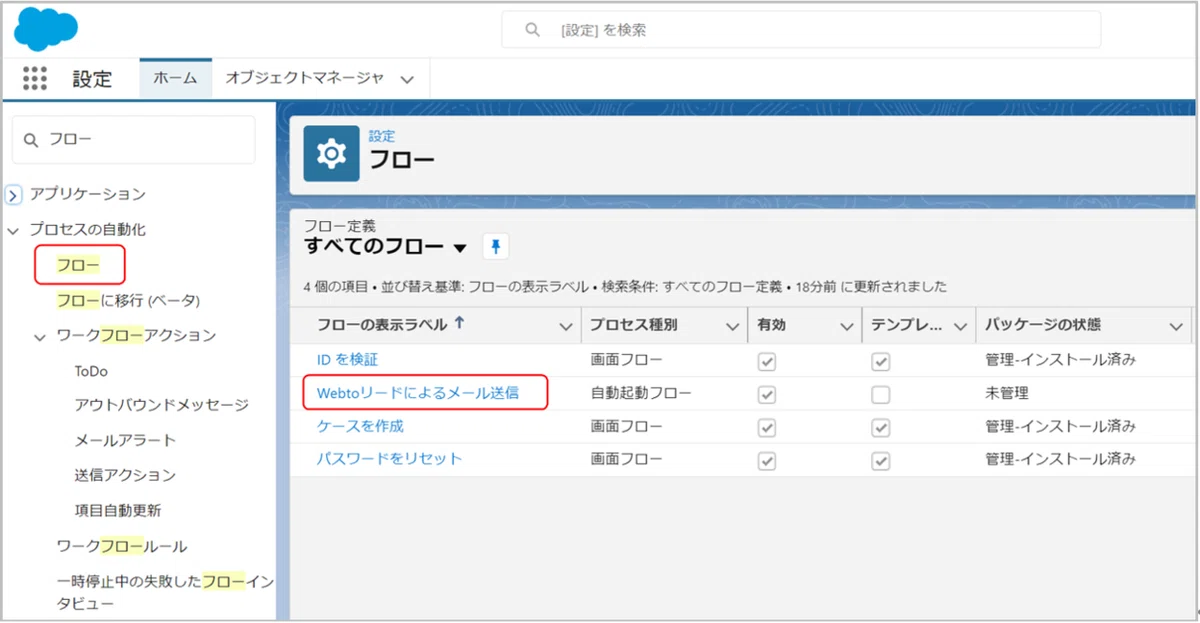The width and height of the screenshot is (1200, 623).
Task: Click the Salesforce cloud logo
Action: [46, 28]
